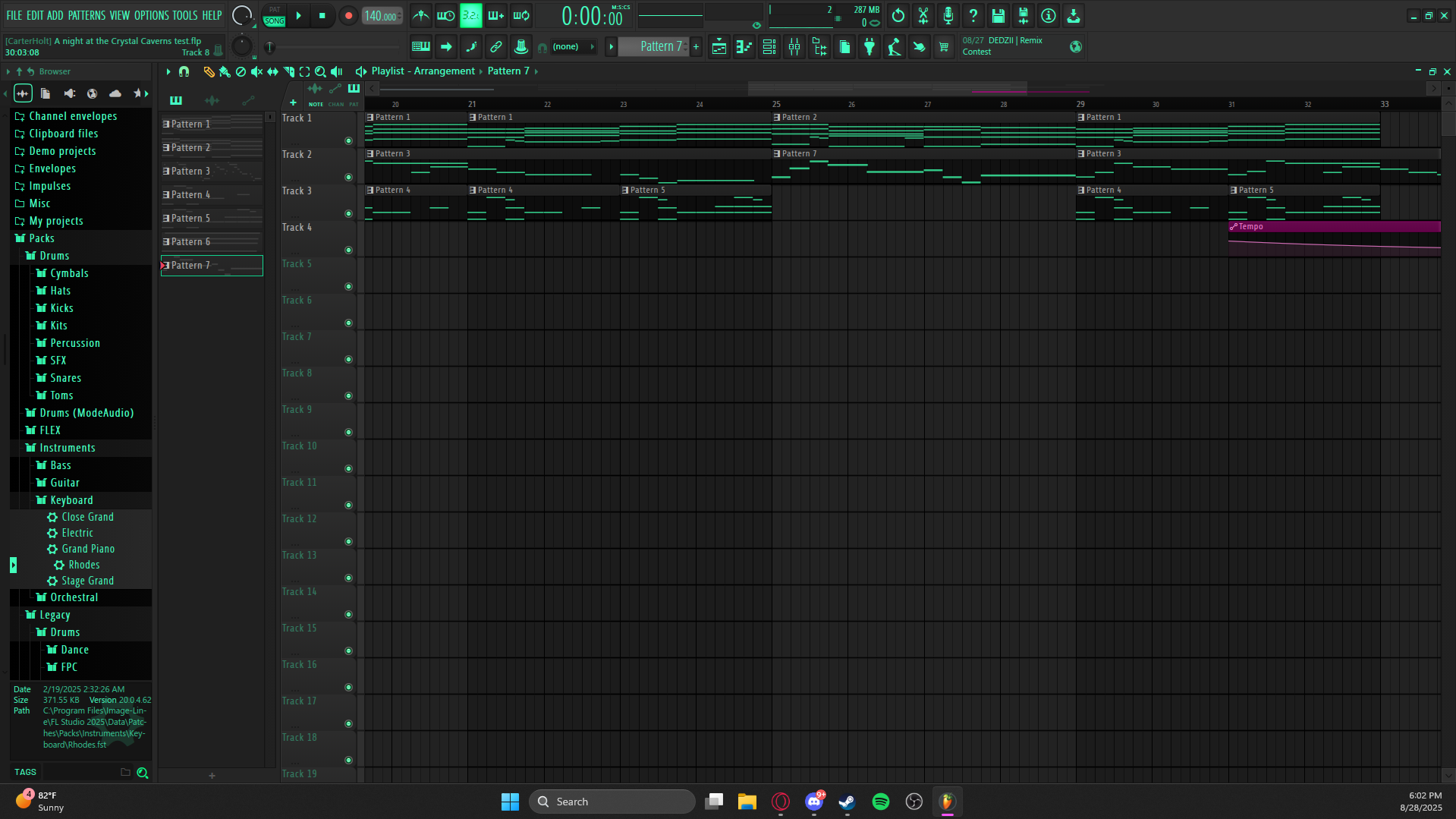Open the OPTIONS menu

[152, 15]
